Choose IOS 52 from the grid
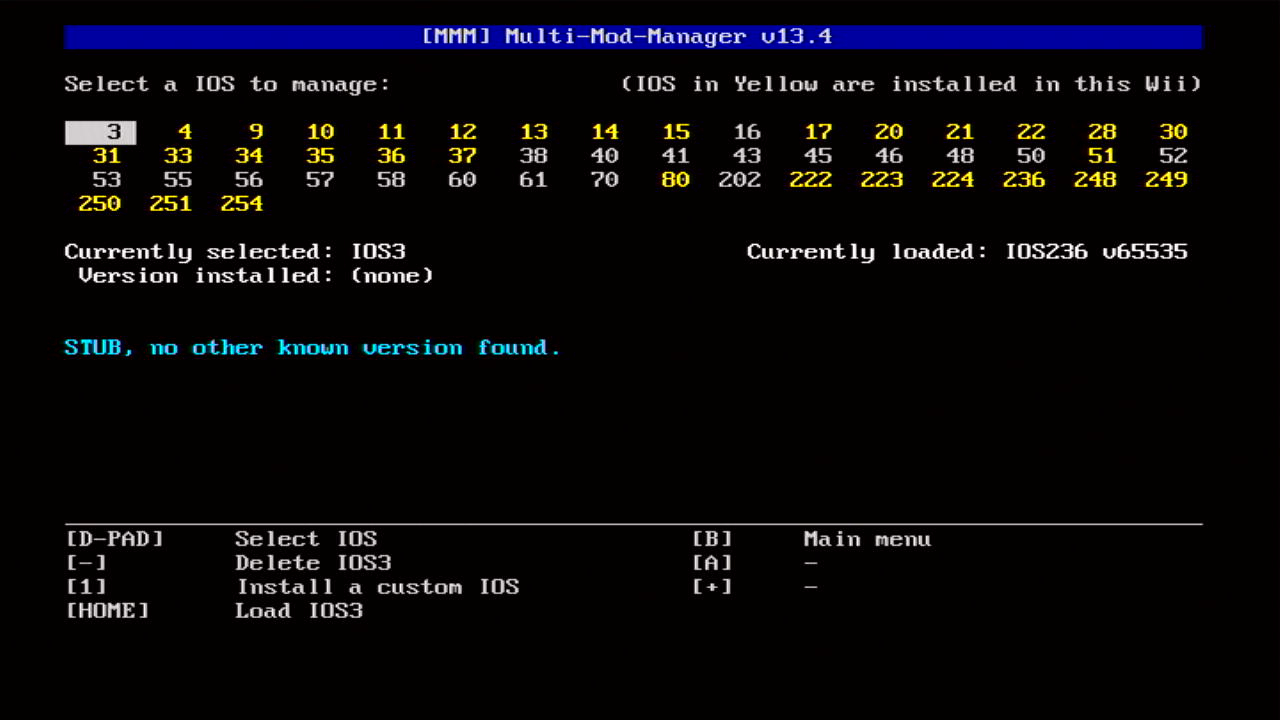 point(1173,156)
